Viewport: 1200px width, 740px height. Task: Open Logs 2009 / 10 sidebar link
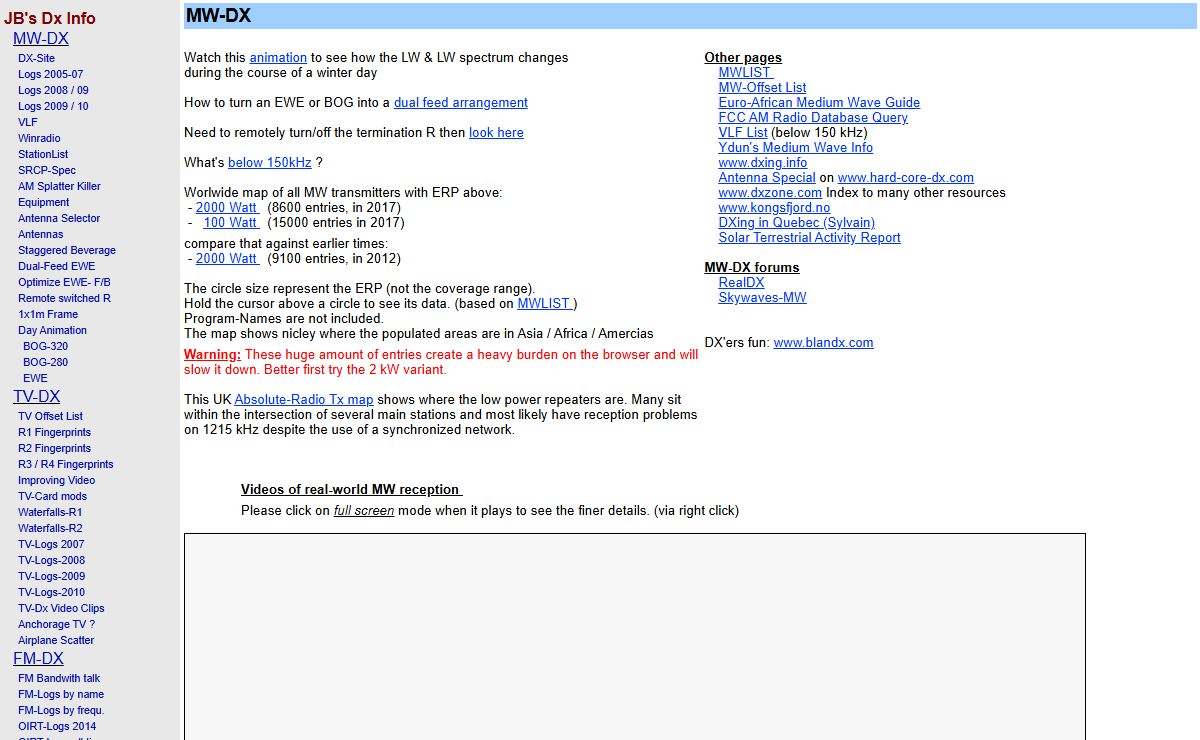(53, 106)
